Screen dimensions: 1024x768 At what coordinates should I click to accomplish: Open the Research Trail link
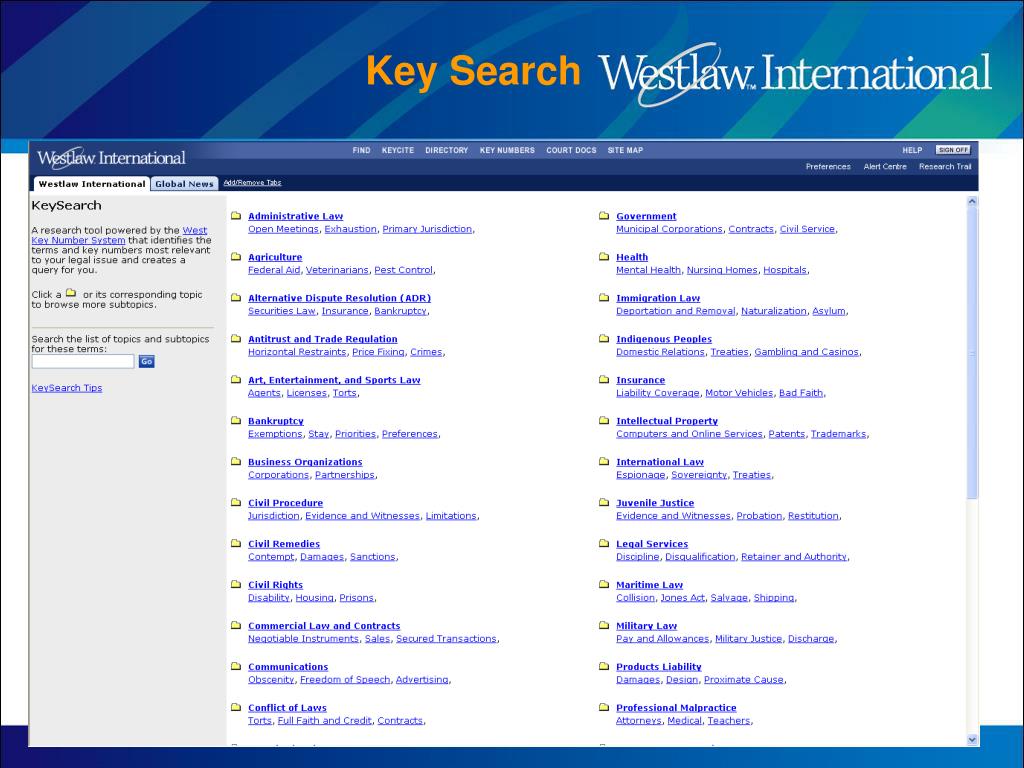coord(945,167)
